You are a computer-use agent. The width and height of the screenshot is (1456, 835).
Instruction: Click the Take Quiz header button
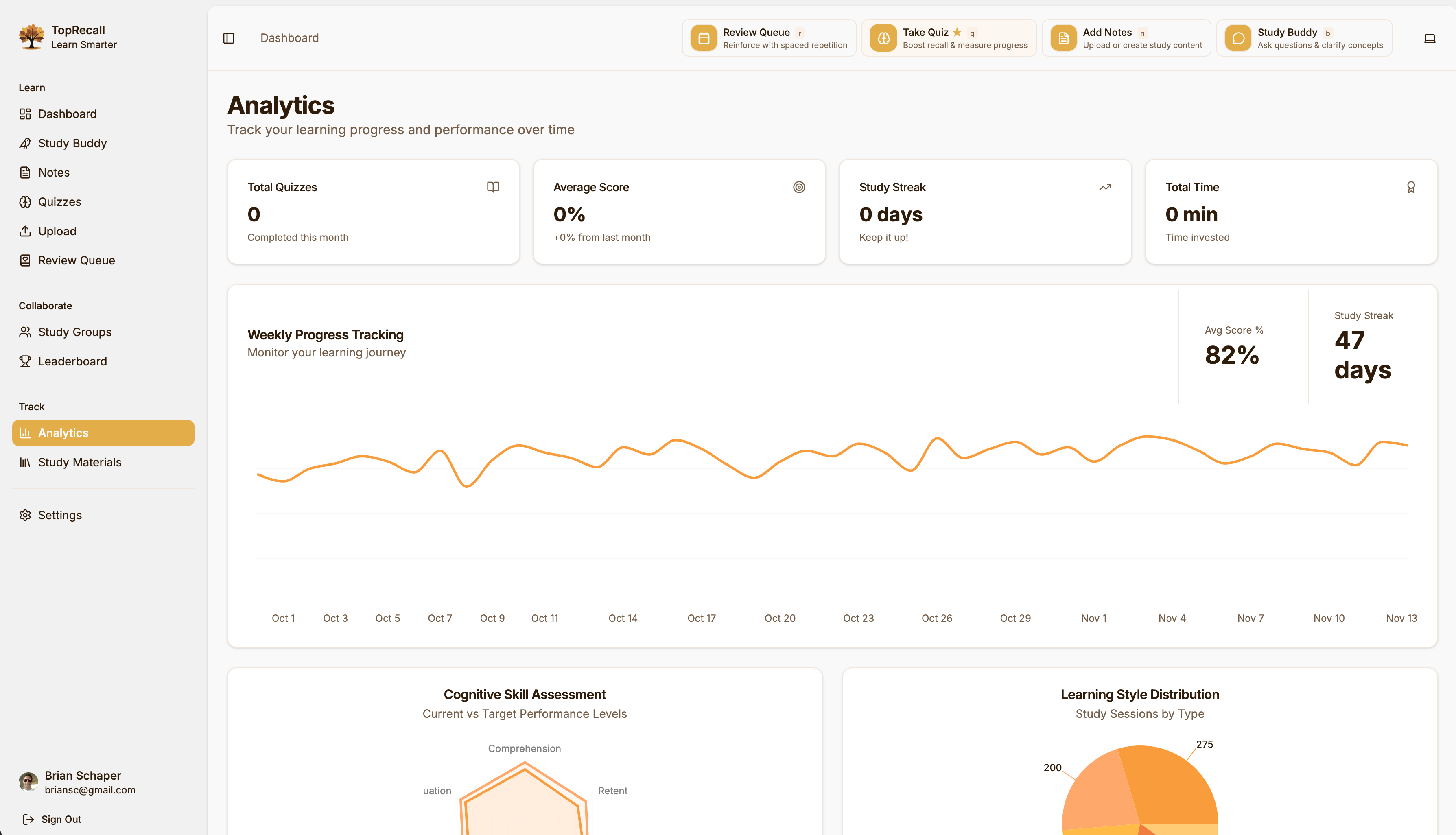click(949, 38)
